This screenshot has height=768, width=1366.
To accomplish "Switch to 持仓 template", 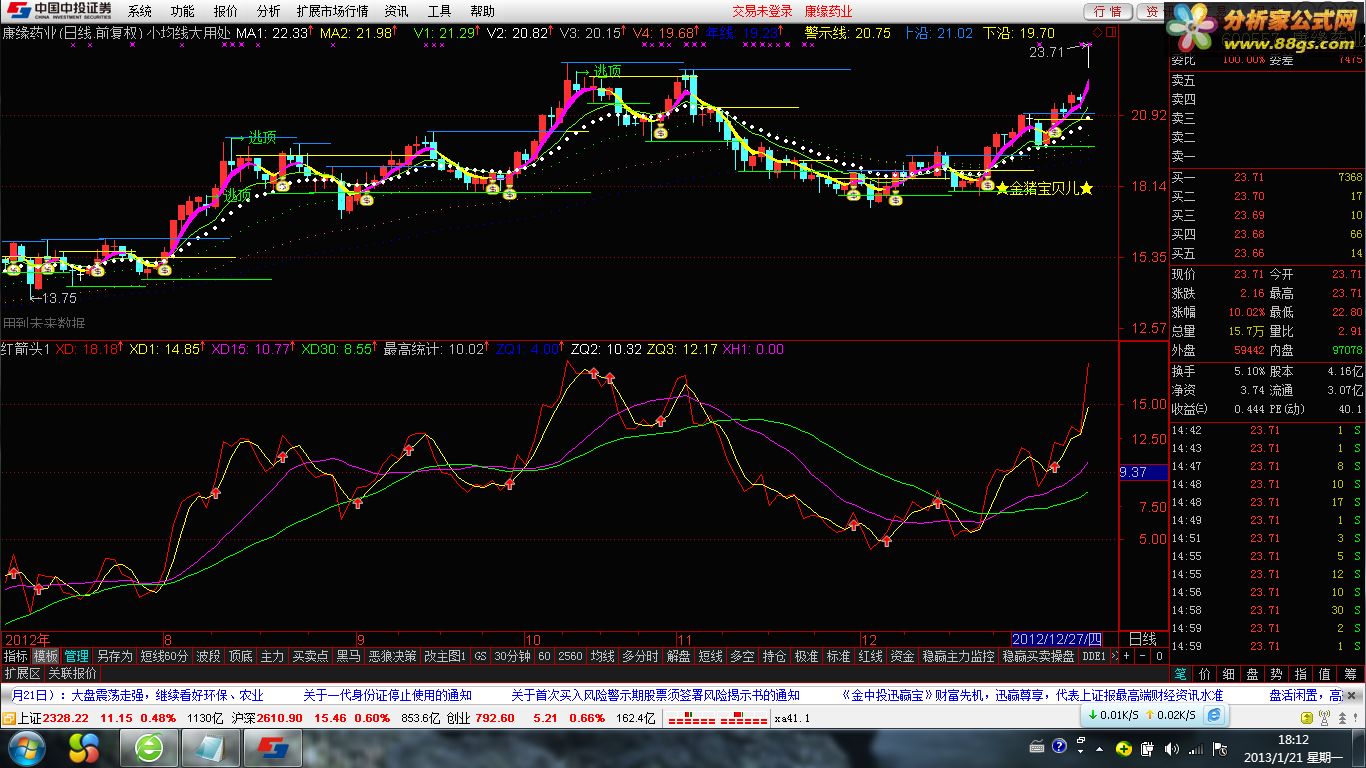I will click(774, 656).
